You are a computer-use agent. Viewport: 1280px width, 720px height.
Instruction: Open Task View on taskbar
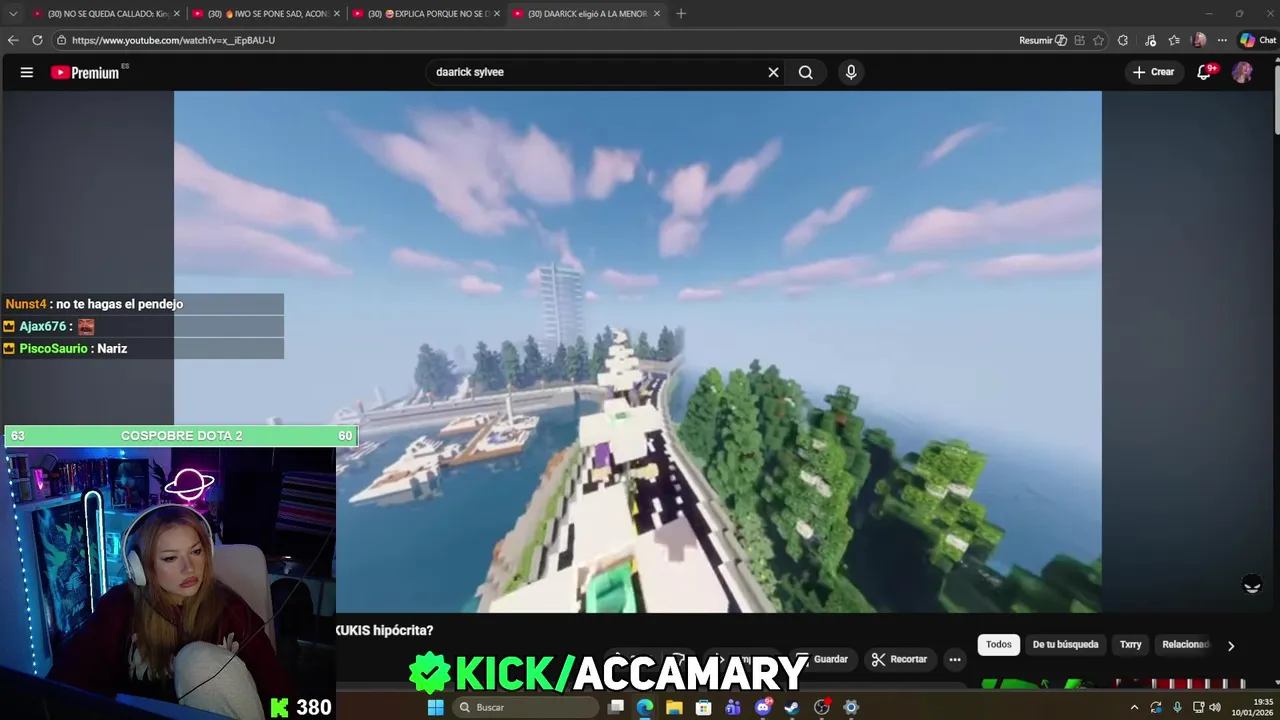[x=616, y=707]
